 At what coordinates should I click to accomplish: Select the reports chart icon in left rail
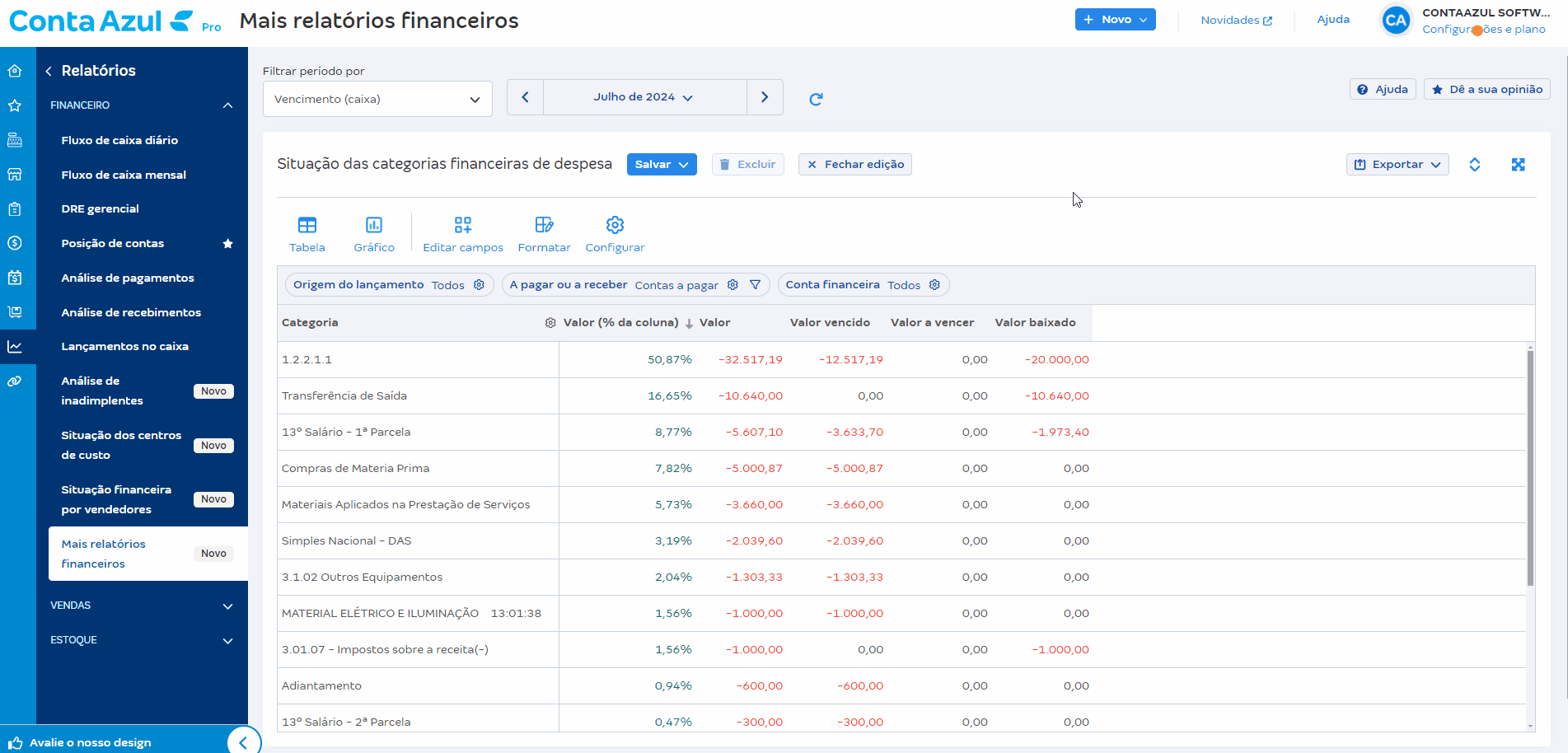pos(15,347)
